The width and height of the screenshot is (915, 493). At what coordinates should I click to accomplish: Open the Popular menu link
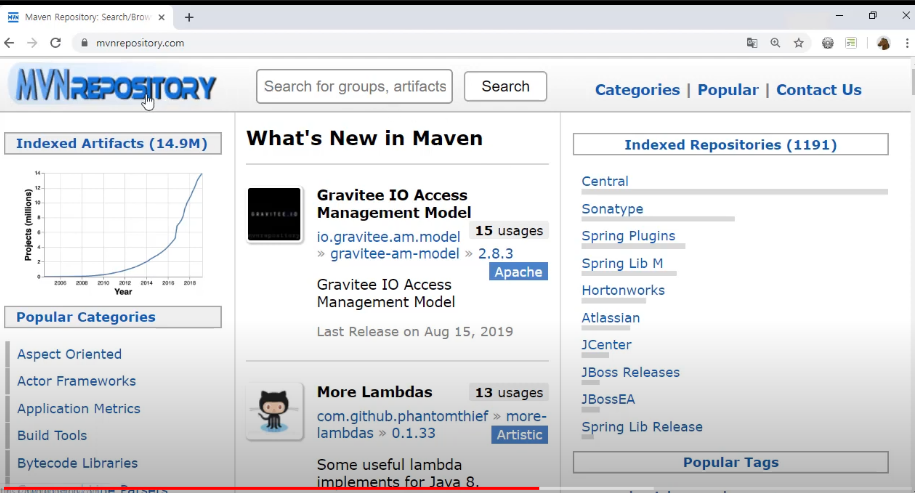coord(728,90)
